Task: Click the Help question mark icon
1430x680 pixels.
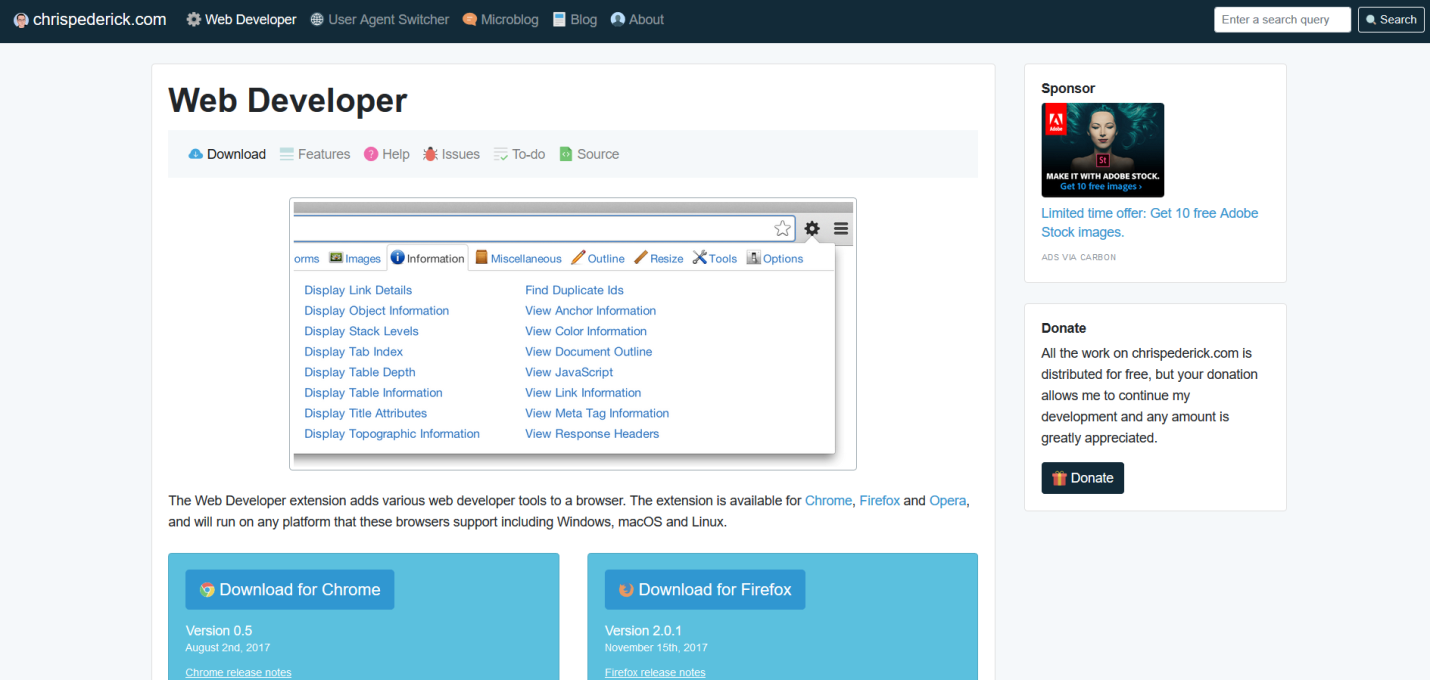Action: [371, 154]
